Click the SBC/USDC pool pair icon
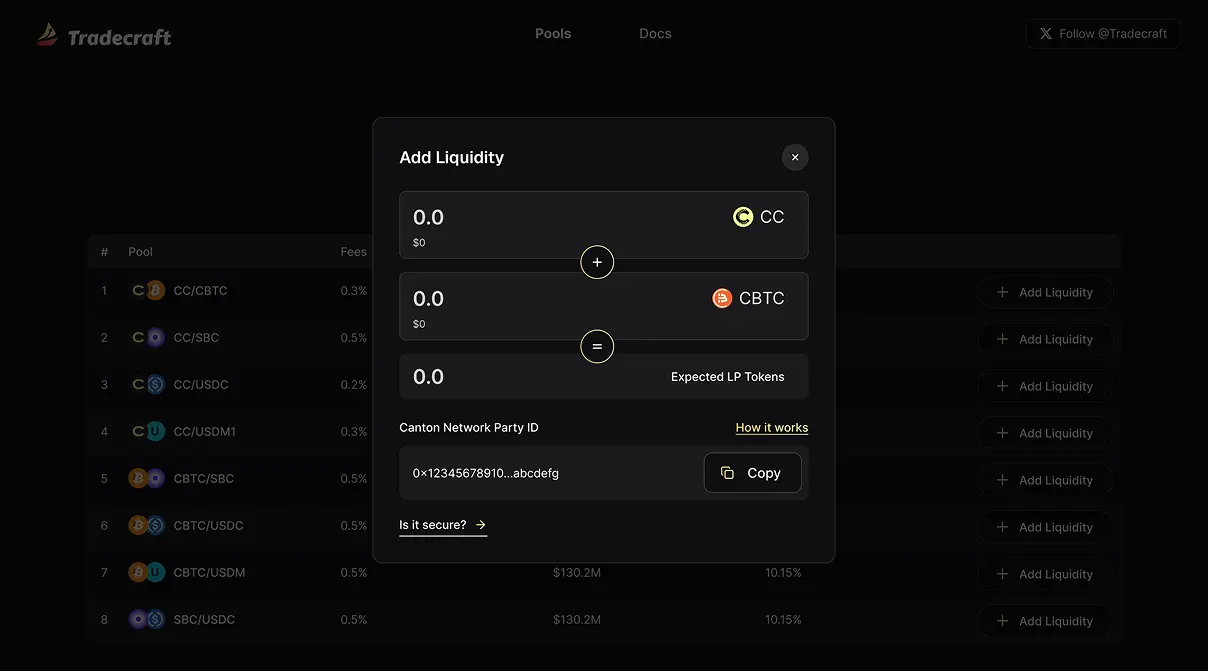The height and width of the screenshot is (672, 1208). click(147, 620)
